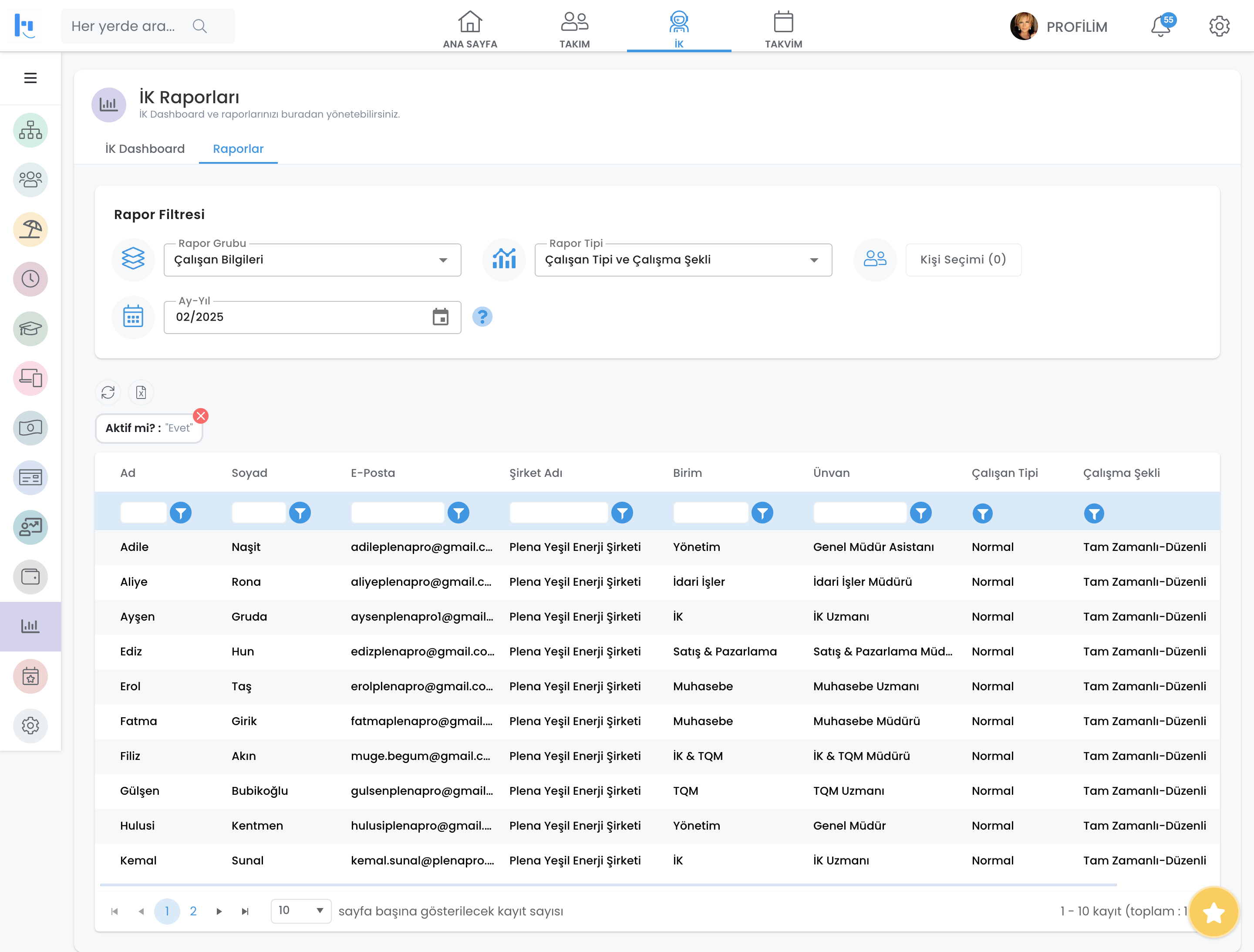The width and height of the screenshot is (1254, 952).
Task: Click the yellow star favorites button
Action: point(1213,913)
